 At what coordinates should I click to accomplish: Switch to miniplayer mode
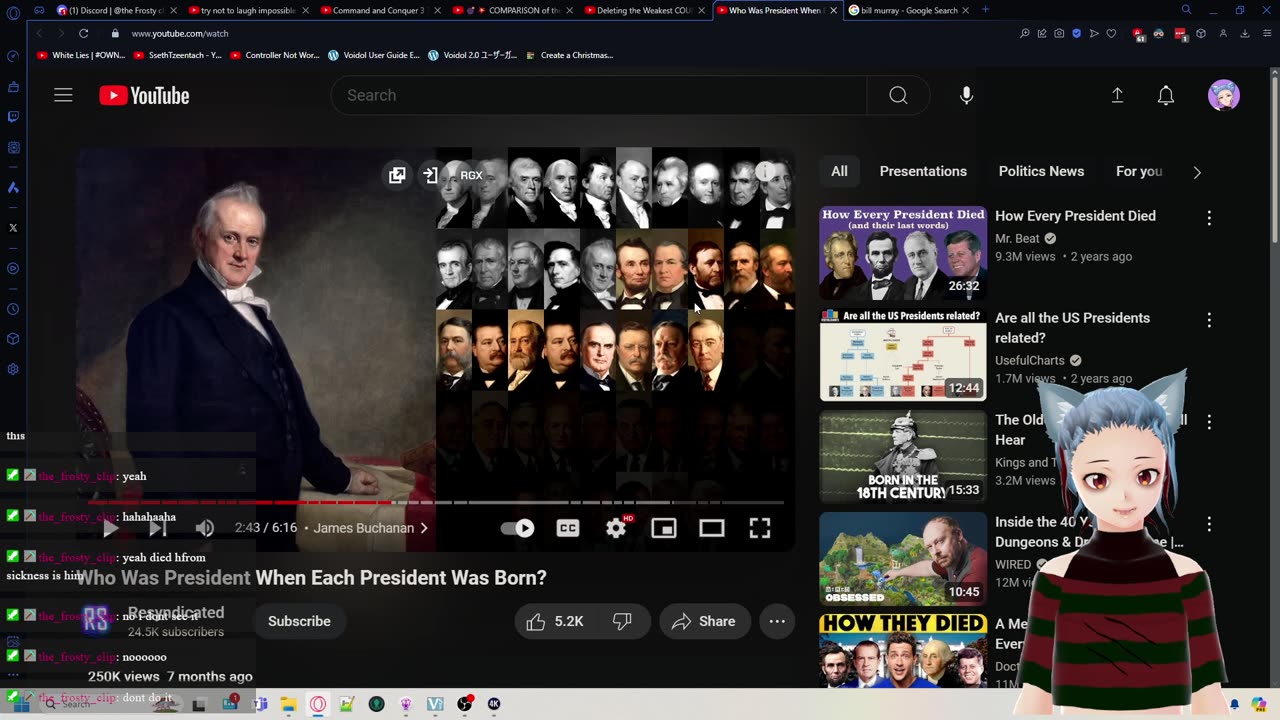click(x=664, y=528)
